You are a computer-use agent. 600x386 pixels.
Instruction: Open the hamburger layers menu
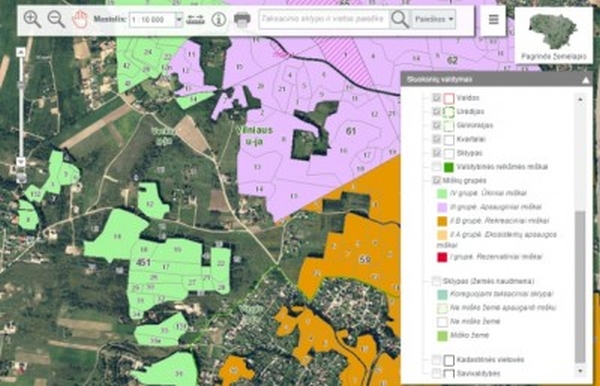493,19
